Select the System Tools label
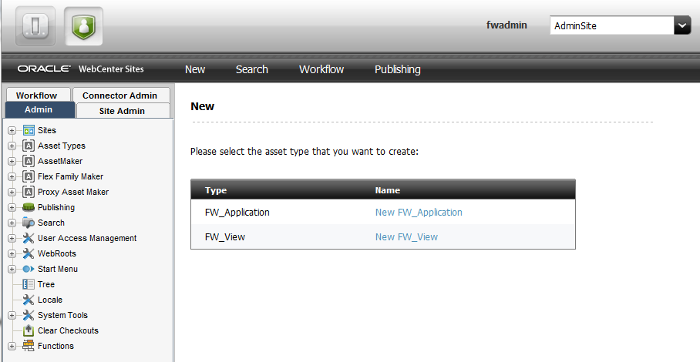Viewport: 700px width, 362px height. 62,315
